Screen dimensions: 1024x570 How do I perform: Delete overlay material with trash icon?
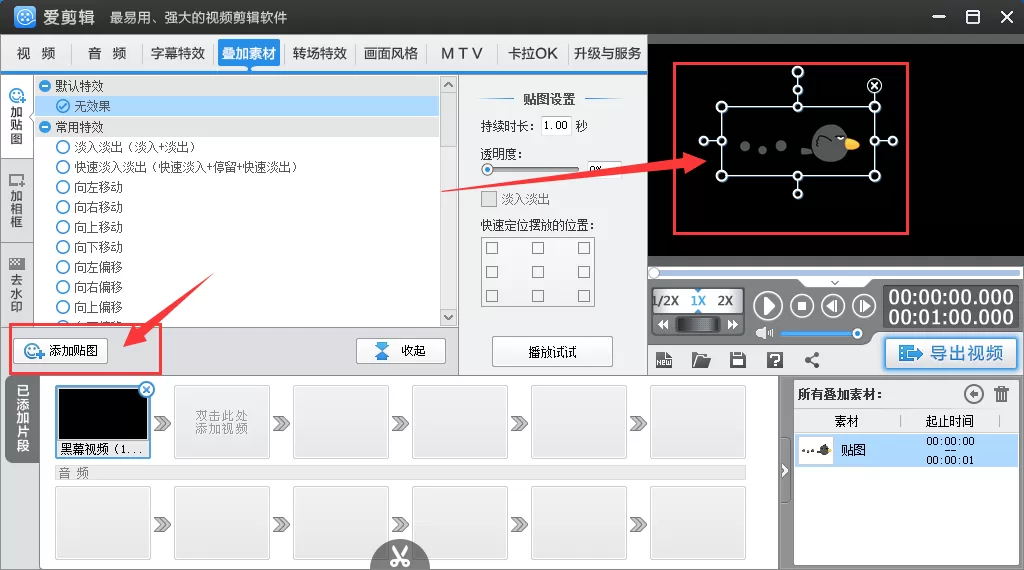[x=1002, y=394]
